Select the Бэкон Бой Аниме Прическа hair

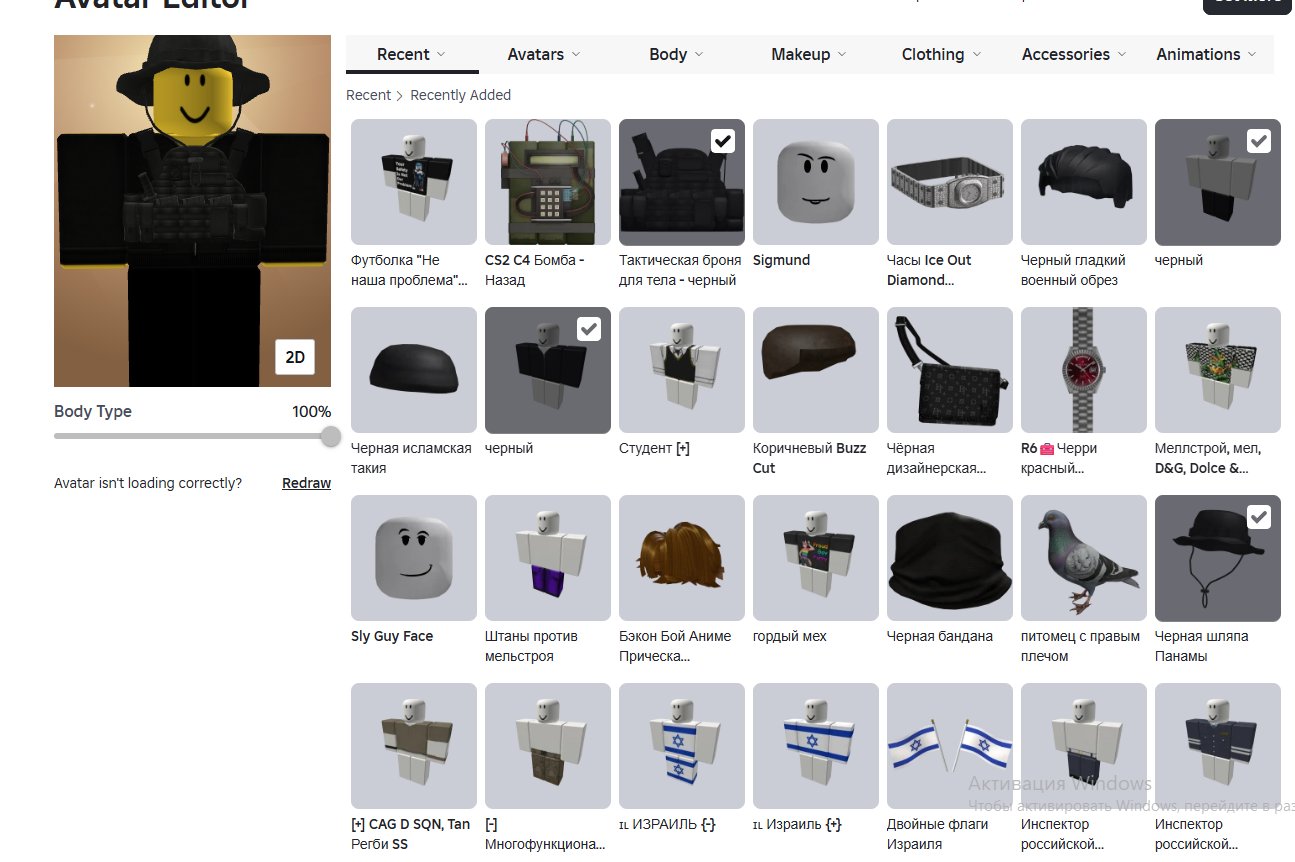(x=681, y=558)
